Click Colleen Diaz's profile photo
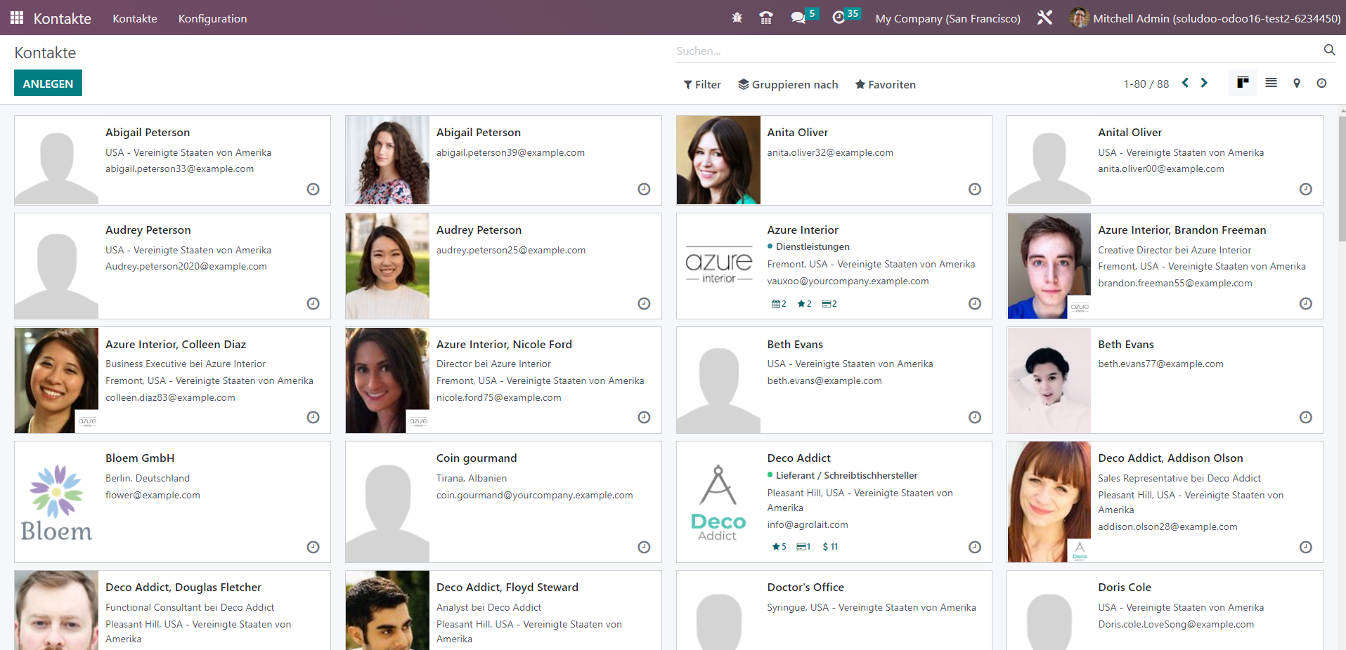 [x=57, y=380]
